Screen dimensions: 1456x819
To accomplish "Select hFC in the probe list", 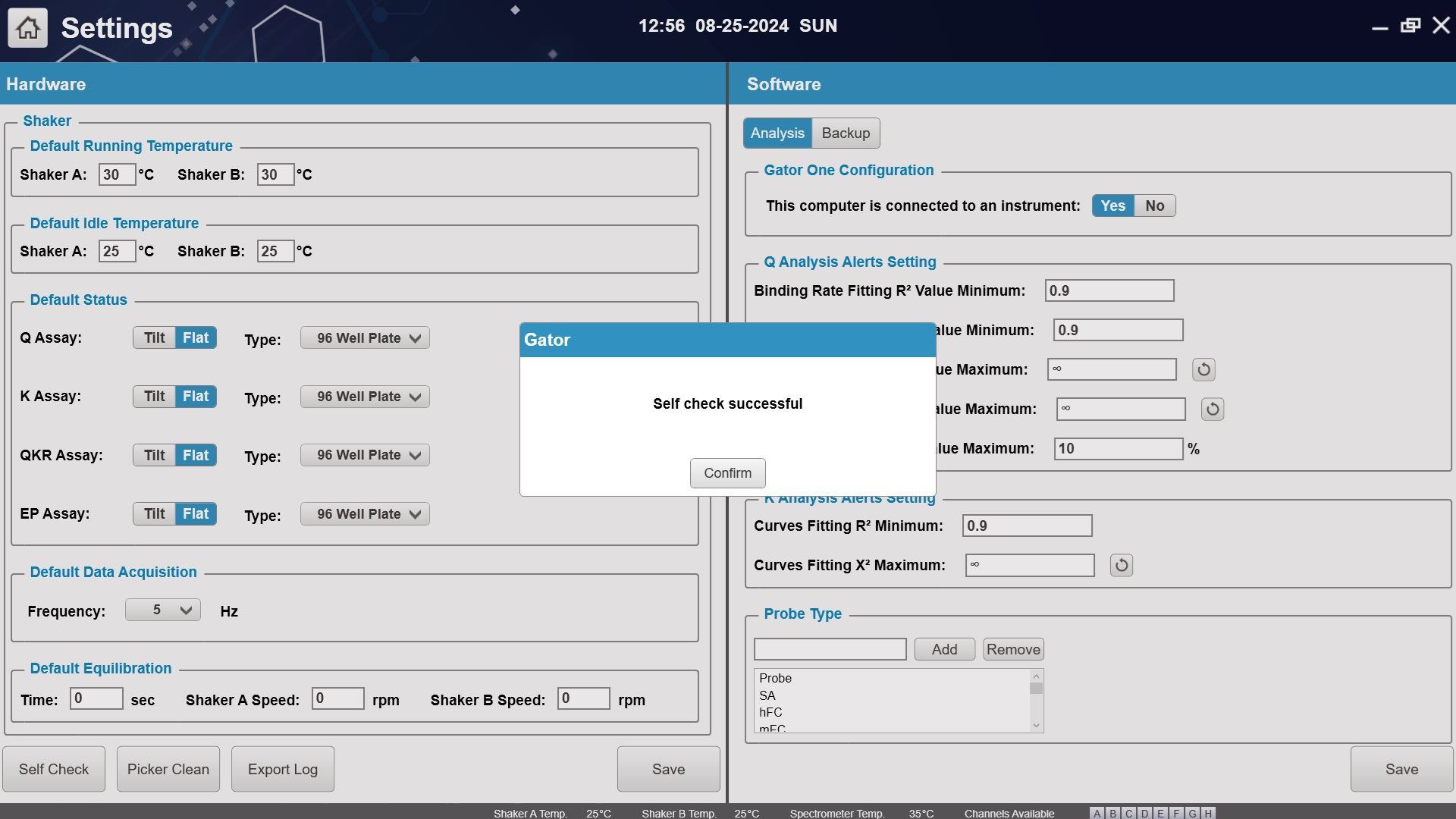I will pyautogui.click(x=770, y=712).
